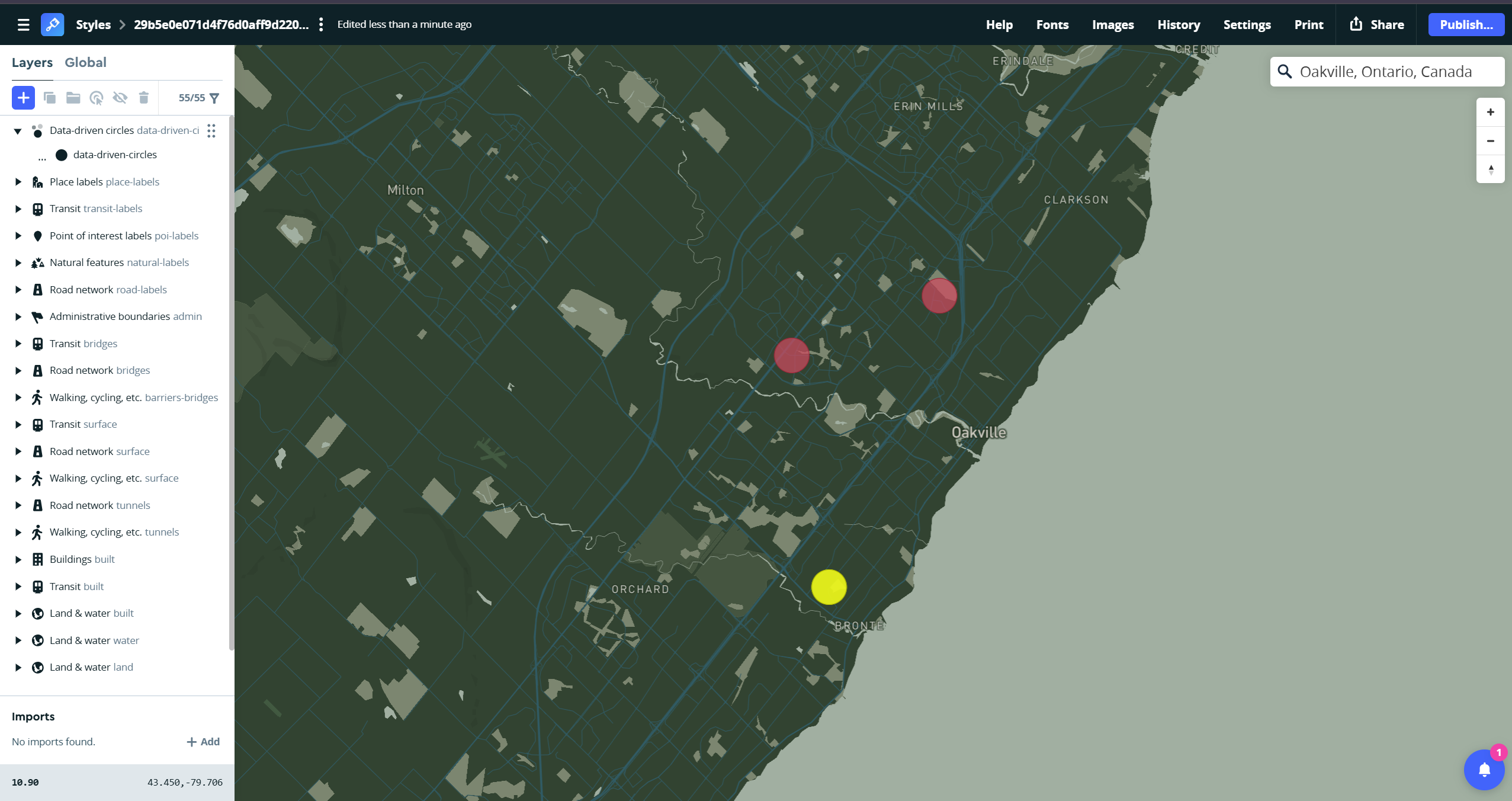Switch to the Global tab

pyautogui.click(x=85, y=62)
